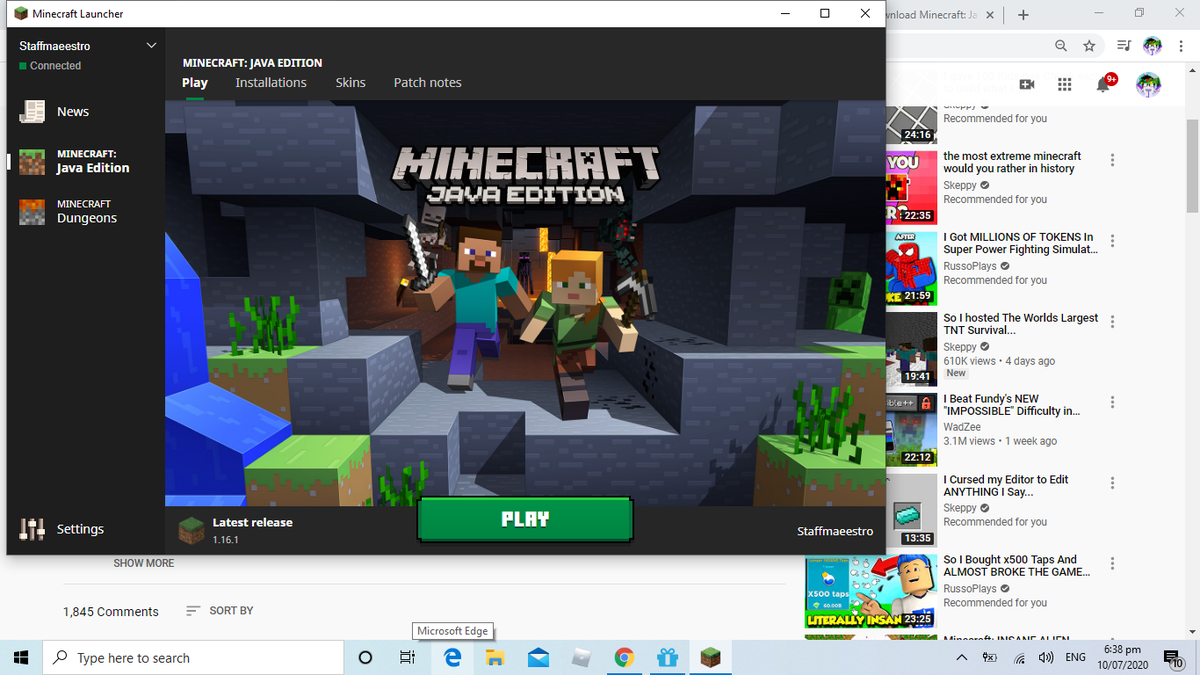Open File Explorer from taskbar
The height and width of the screenshot is (675, 1200).
point(495,657)
